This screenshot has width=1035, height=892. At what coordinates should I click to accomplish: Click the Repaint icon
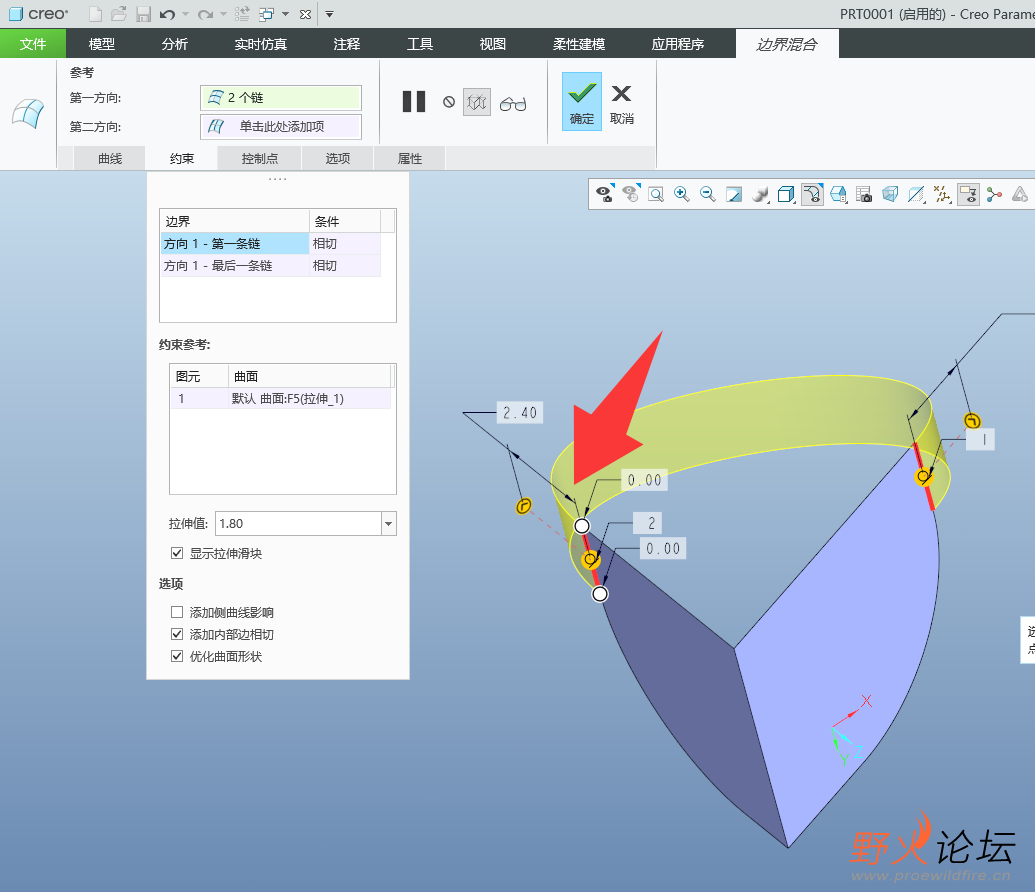(x=733, y=193)
